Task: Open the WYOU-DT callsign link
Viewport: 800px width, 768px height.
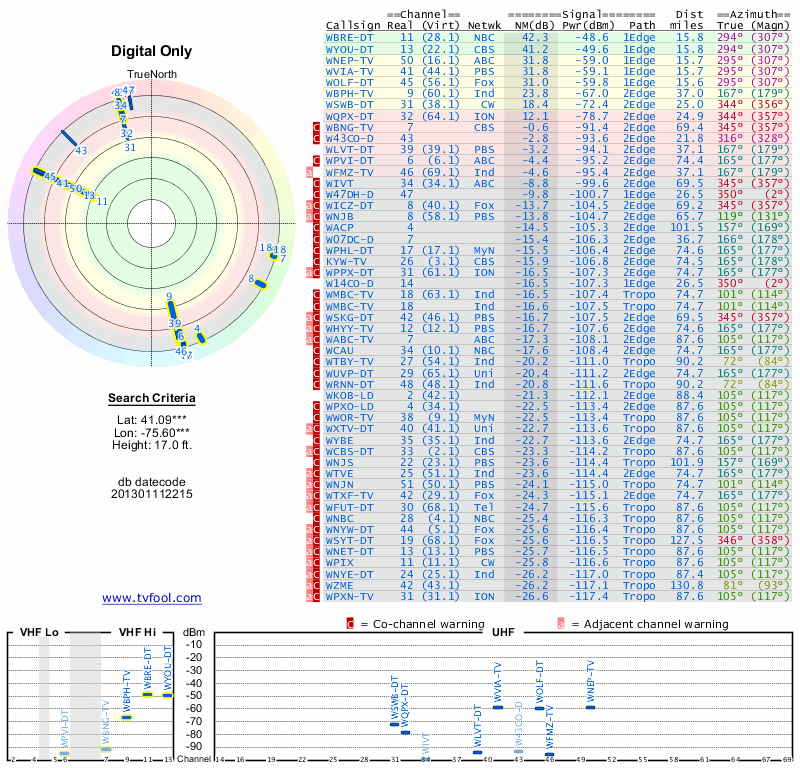Action: [x=350, y=48]
